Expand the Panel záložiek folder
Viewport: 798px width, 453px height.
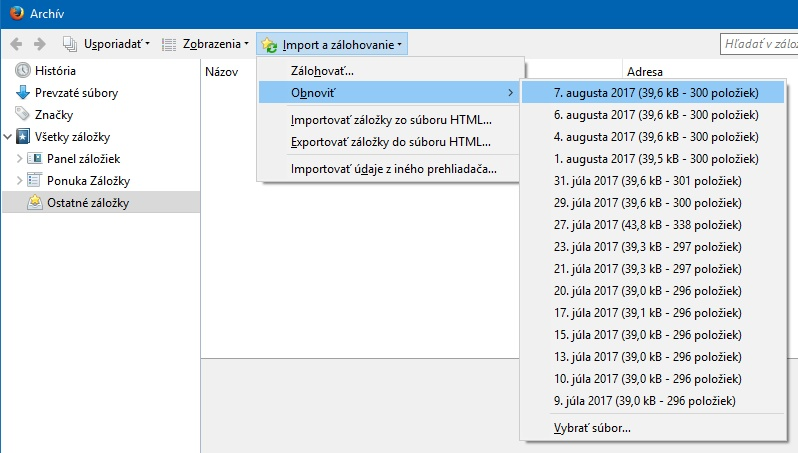[20, 159]
